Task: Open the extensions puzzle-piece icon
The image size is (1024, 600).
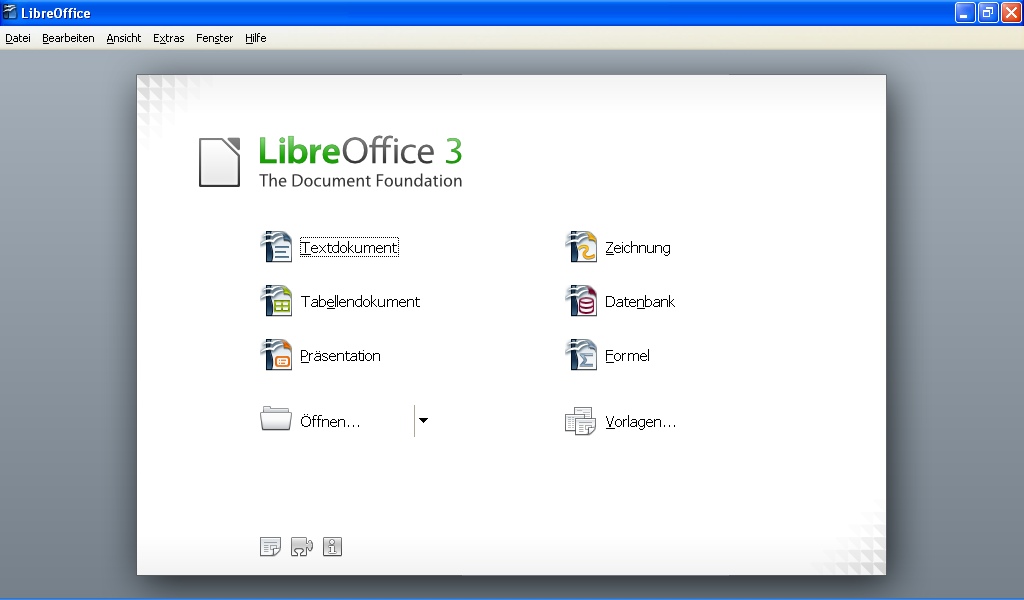Action: (x=302, y=547)
